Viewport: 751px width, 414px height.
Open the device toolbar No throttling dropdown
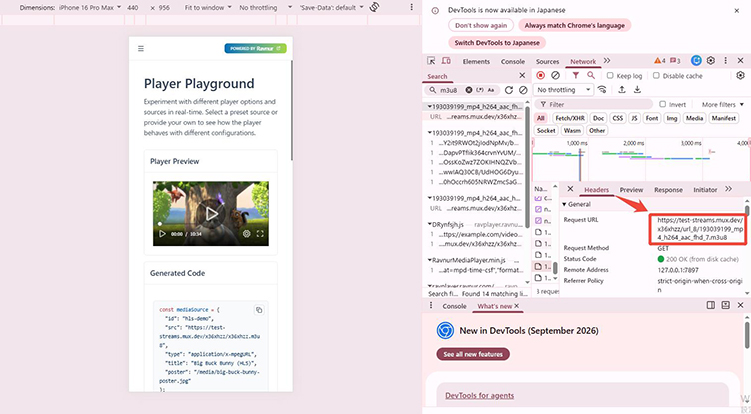click(265, 7)
